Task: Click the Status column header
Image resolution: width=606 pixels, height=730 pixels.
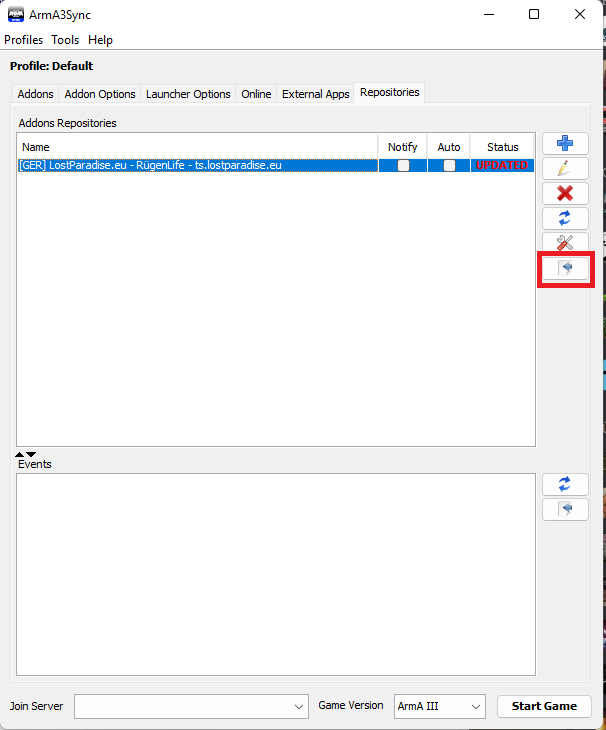Action: pos(503,147)
